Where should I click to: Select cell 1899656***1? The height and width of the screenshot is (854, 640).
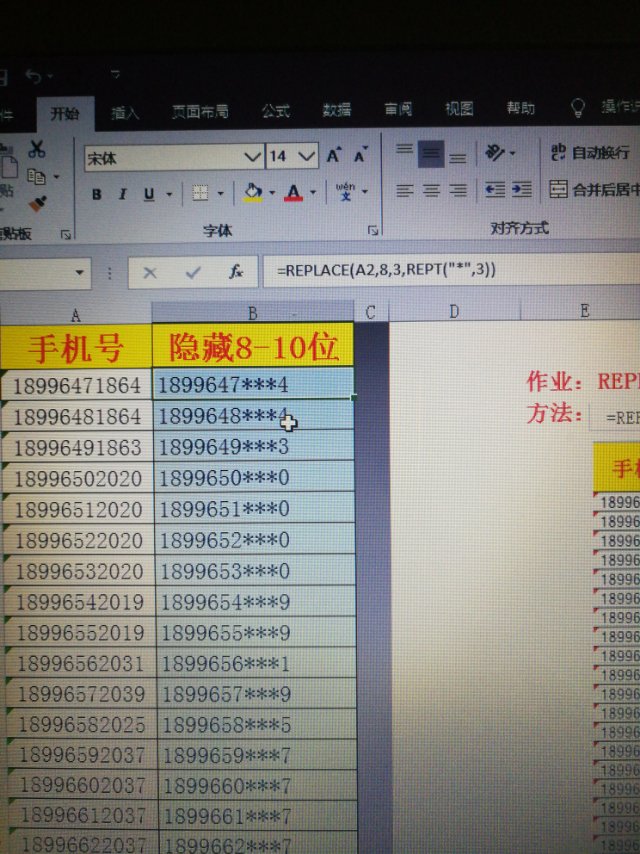(256, 663)
